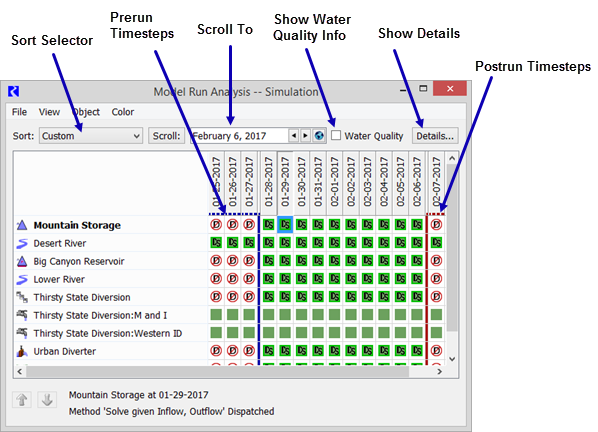
Task: Step scroll date forward with right arrow
Action: pyautogui.click(x=305, y=136)
